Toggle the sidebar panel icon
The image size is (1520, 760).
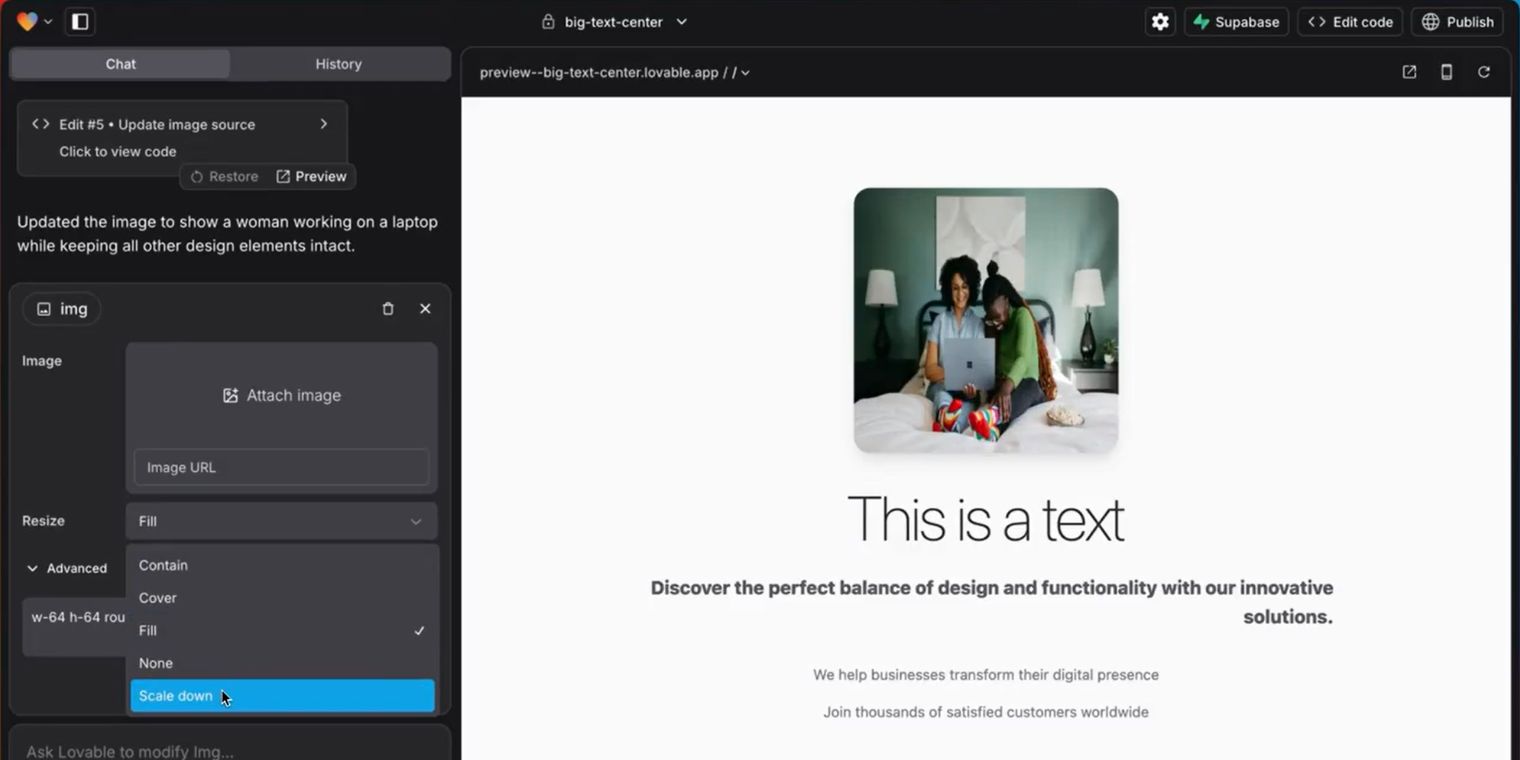(80, 22)
